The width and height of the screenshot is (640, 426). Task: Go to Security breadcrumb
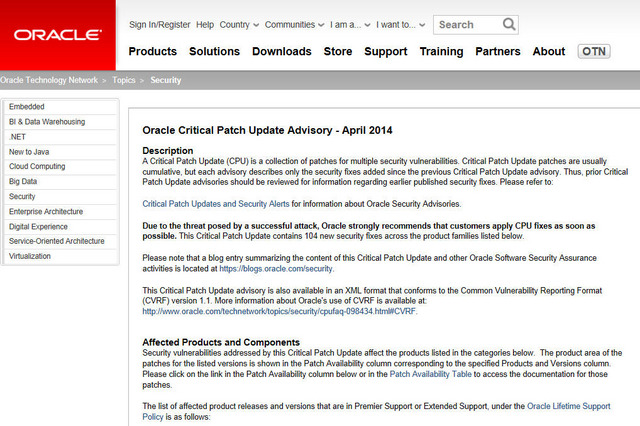tap(165, 80)
